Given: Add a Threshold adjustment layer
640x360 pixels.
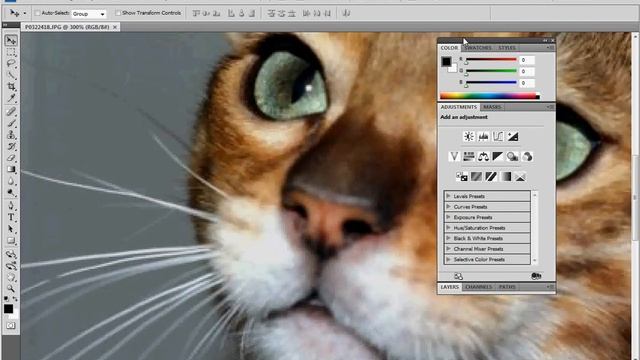Looking at the screenshot, I should coord(491,176).
